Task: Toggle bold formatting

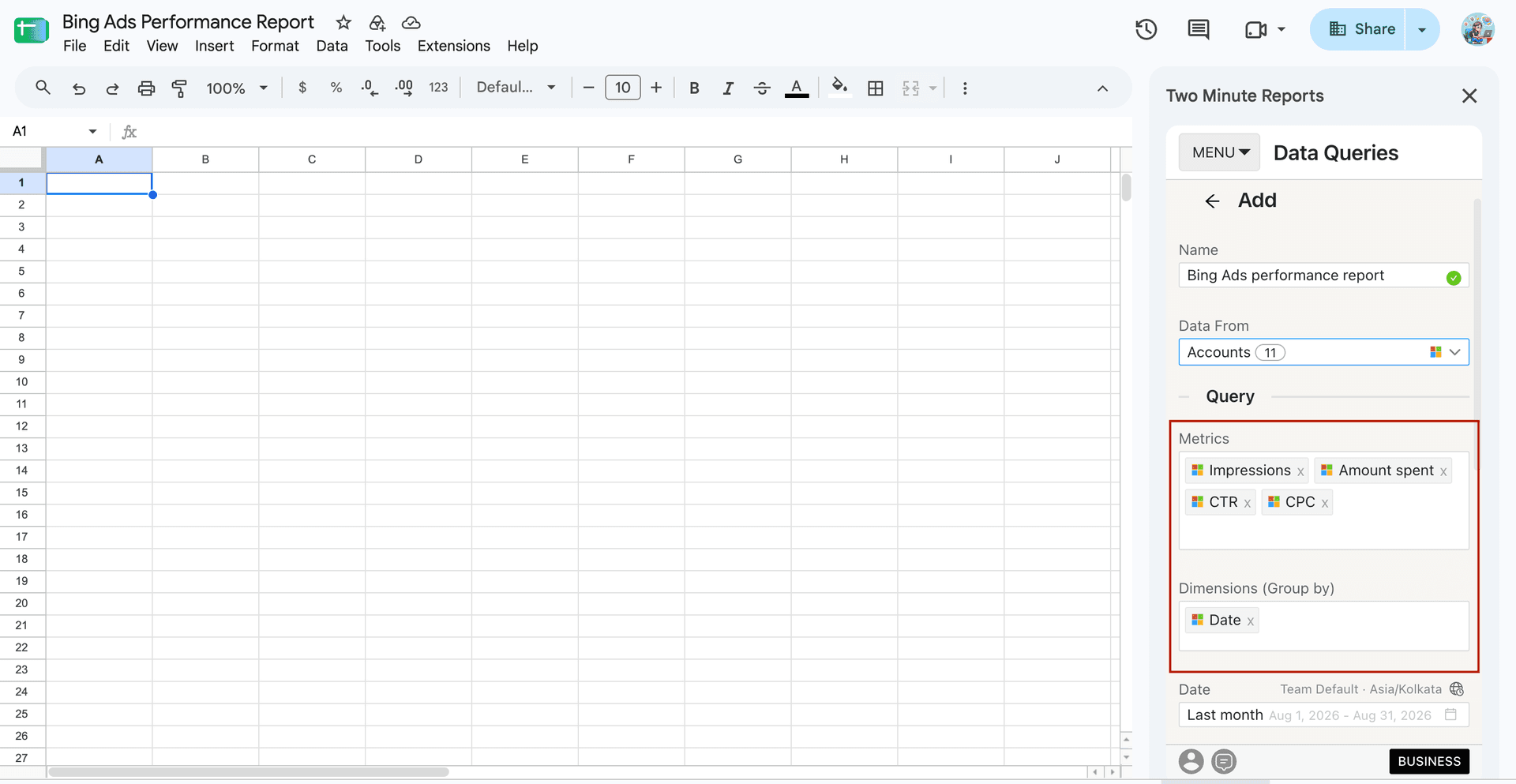Action: [x=694, y=88]
